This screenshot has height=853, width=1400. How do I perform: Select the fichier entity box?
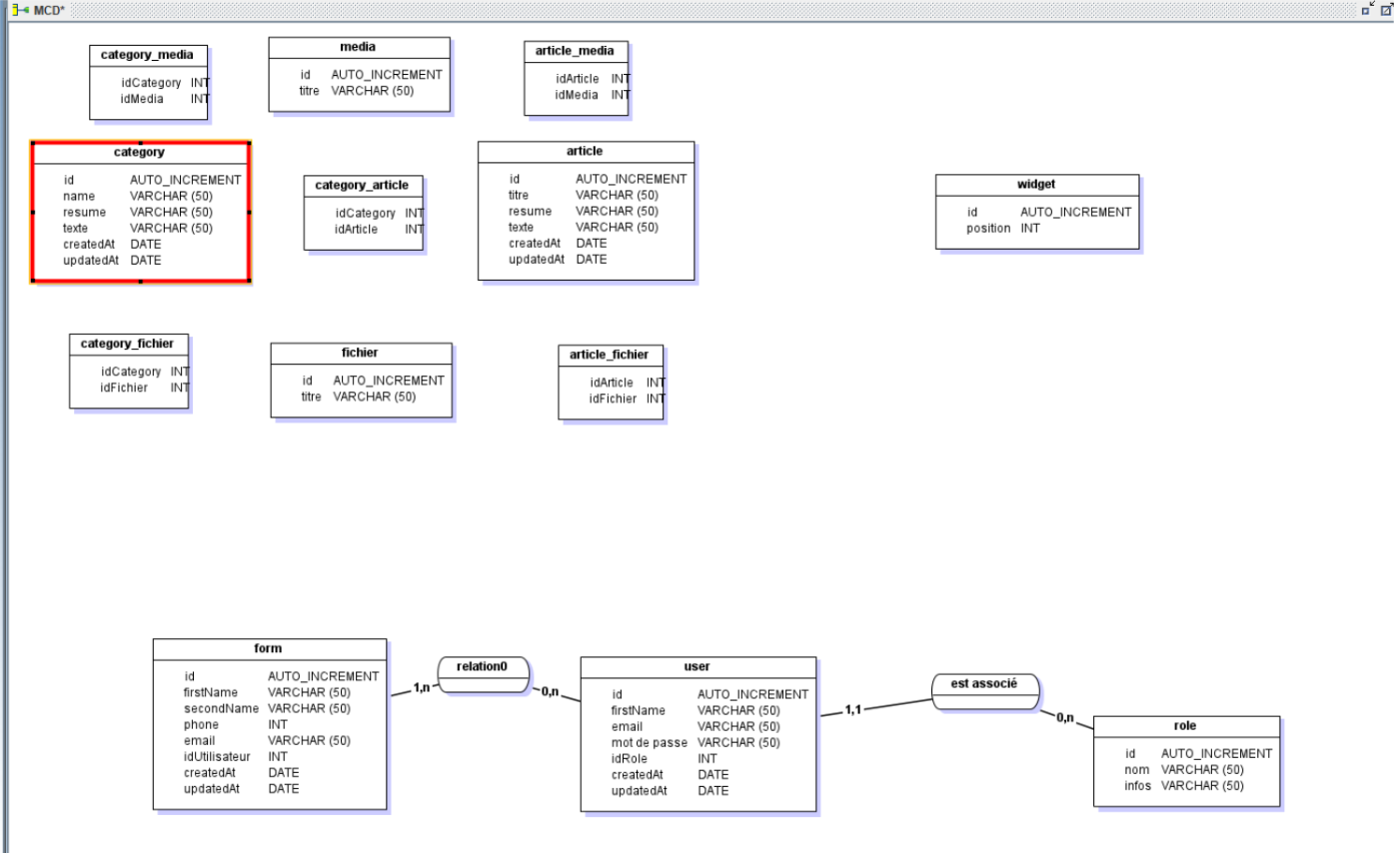(360, 381)
